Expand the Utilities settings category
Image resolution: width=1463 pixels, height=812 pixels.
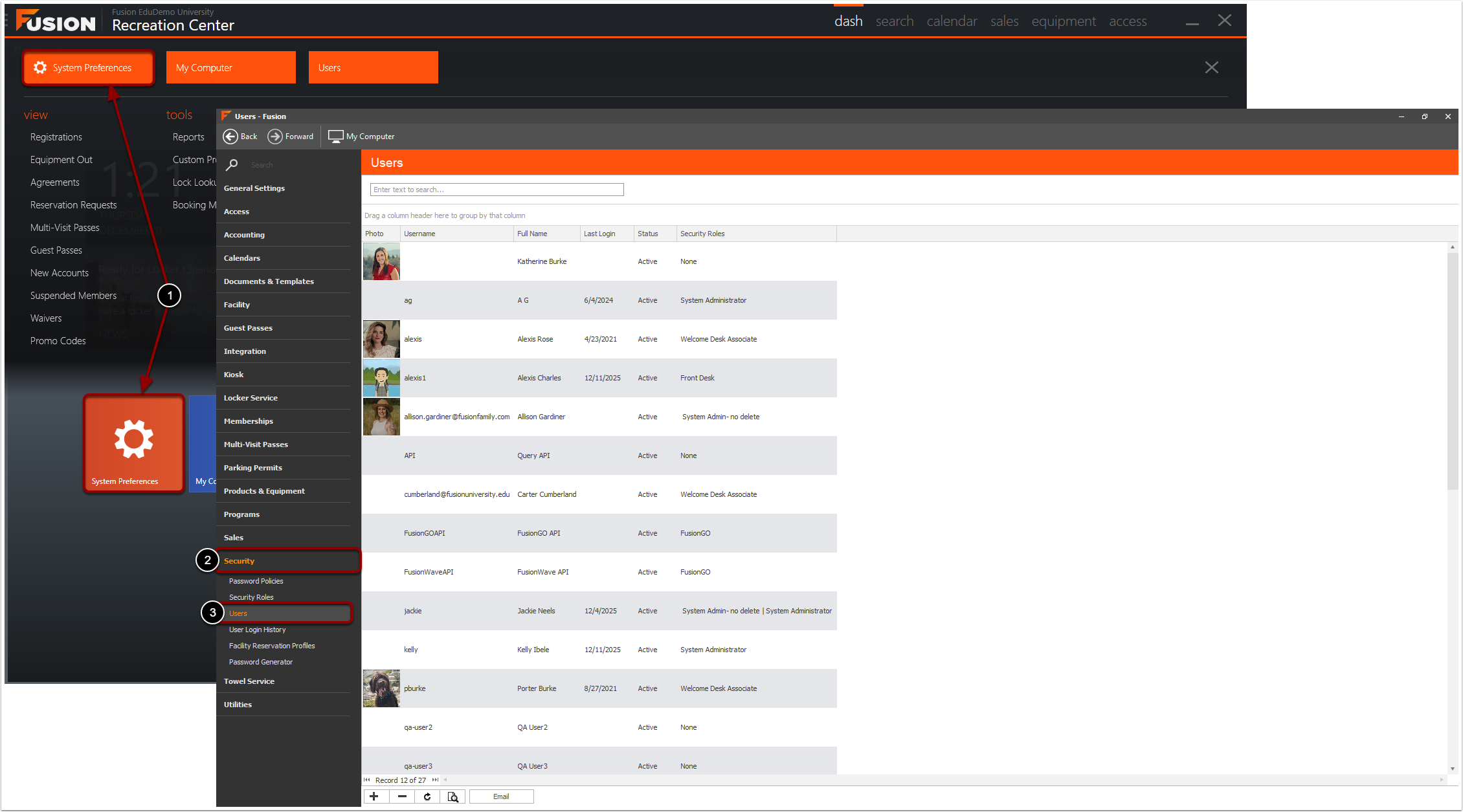point(238,705)
